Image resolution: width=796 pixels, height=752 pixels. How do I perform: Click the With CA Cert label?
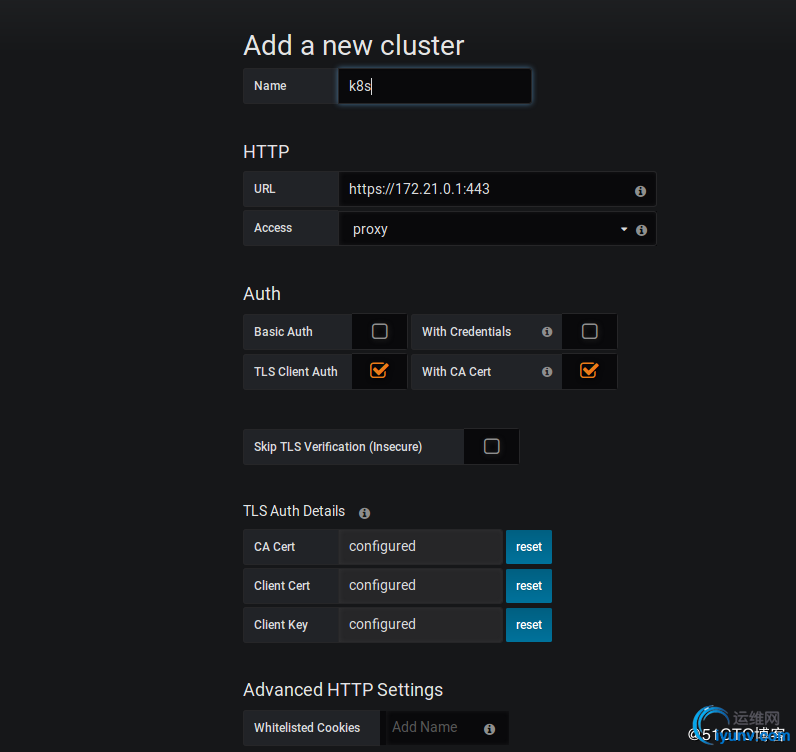tap(456, 372)
